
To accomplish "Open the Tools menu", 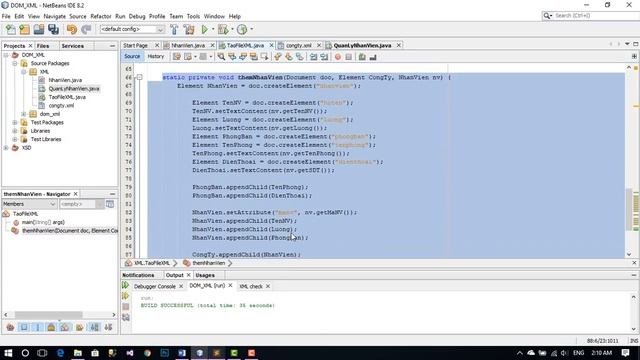I will (x=193, y=16).
